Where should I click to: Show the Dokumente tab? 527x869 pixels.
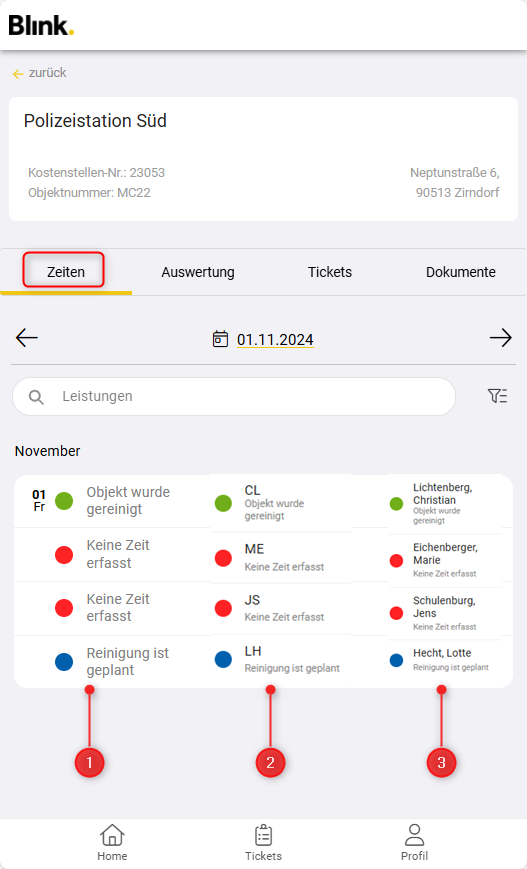(x=461, y=272)
